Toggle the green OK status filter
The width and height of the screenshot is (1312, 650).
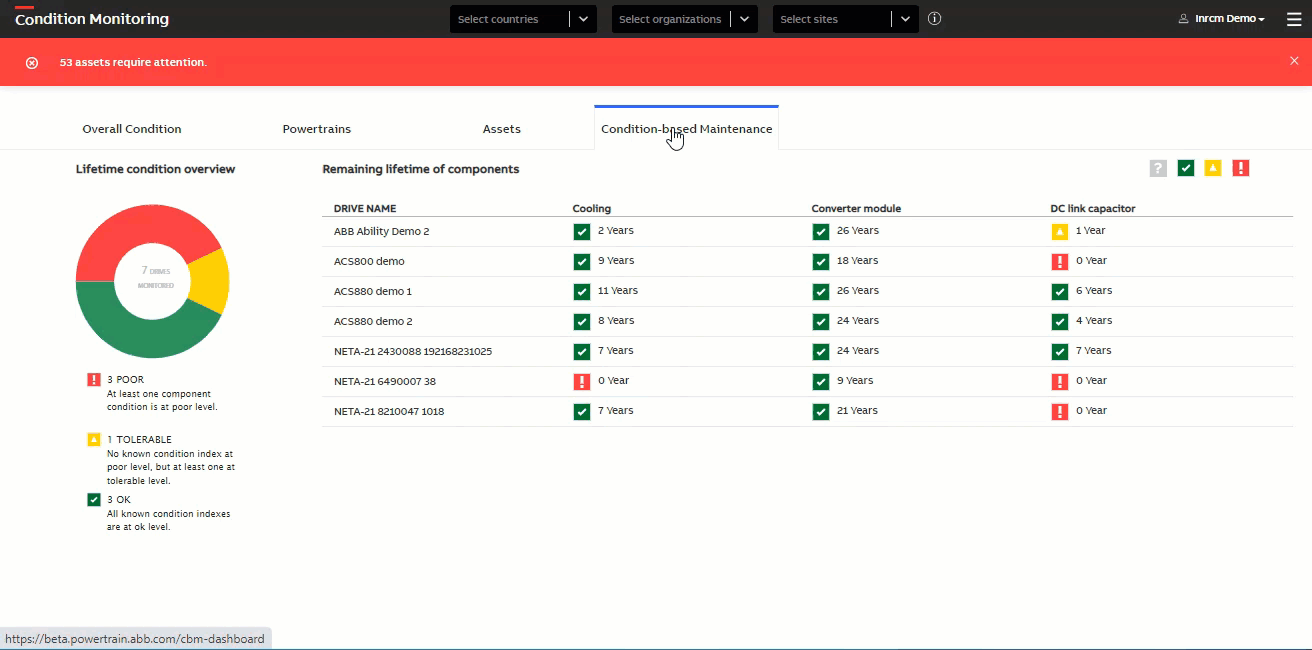pos(1186,168)
